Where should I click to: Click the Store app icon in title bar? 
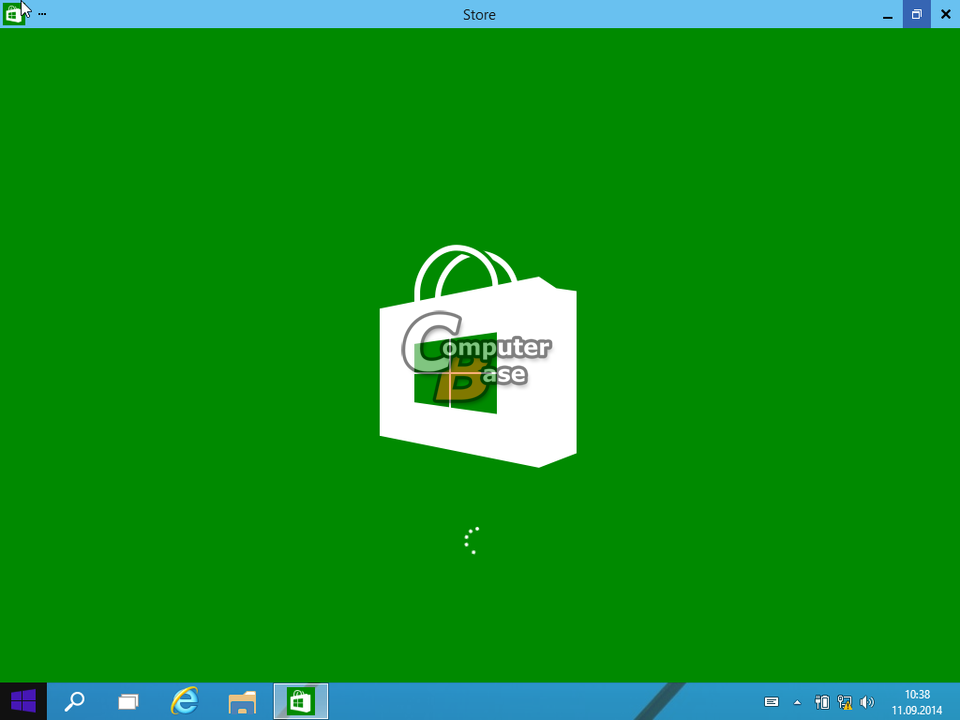tap(12, 14)
